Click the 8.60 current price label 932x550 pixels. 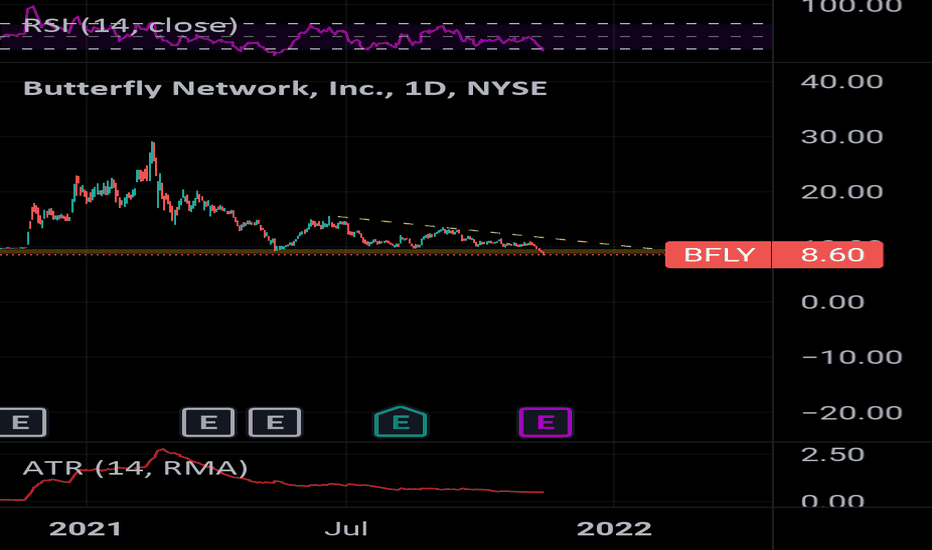coord(827,254)
